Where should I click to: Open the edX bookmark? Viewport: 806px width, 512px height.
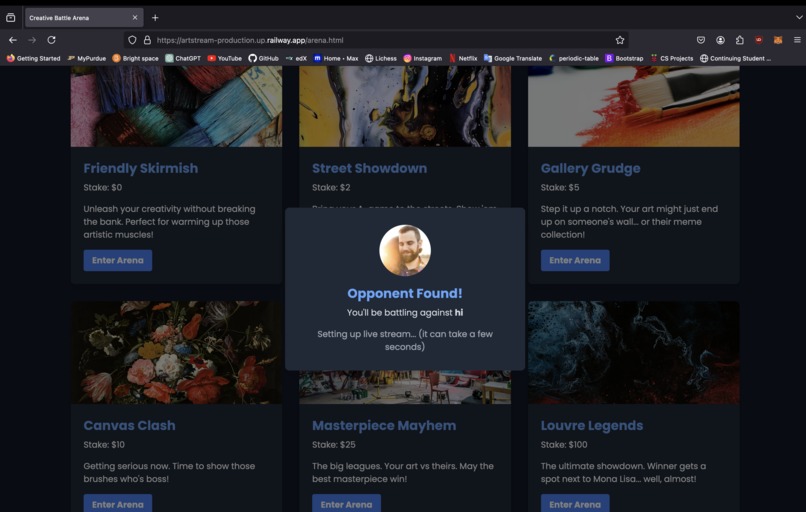296,59
